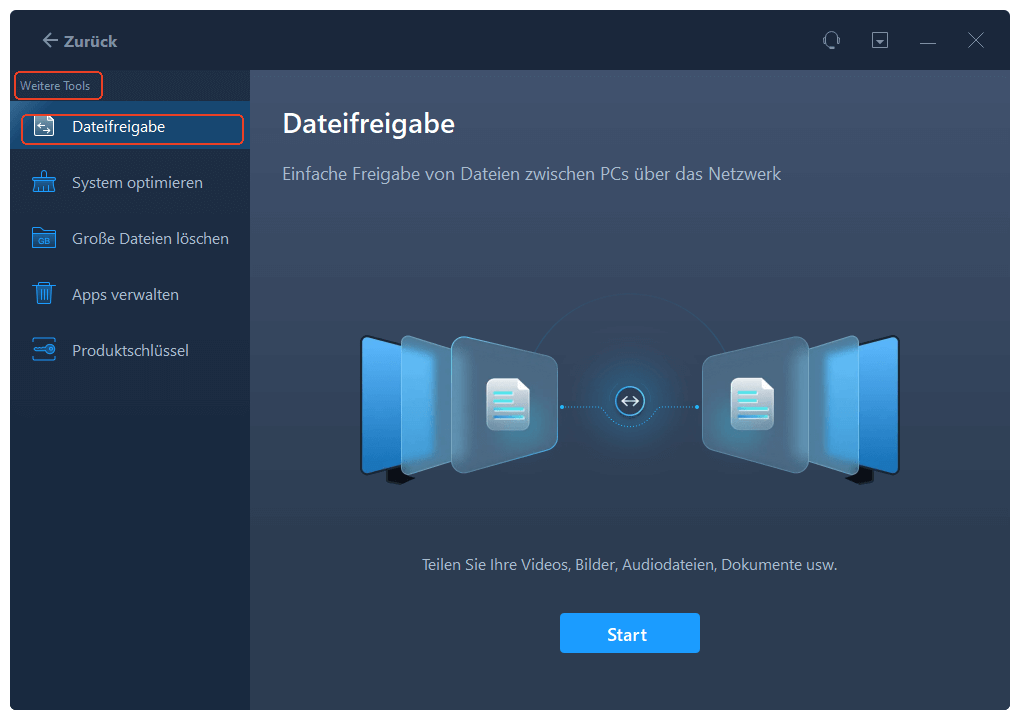Open the System optimieren sidebar label
The image size is (1020, 720).
pos(137,183)
